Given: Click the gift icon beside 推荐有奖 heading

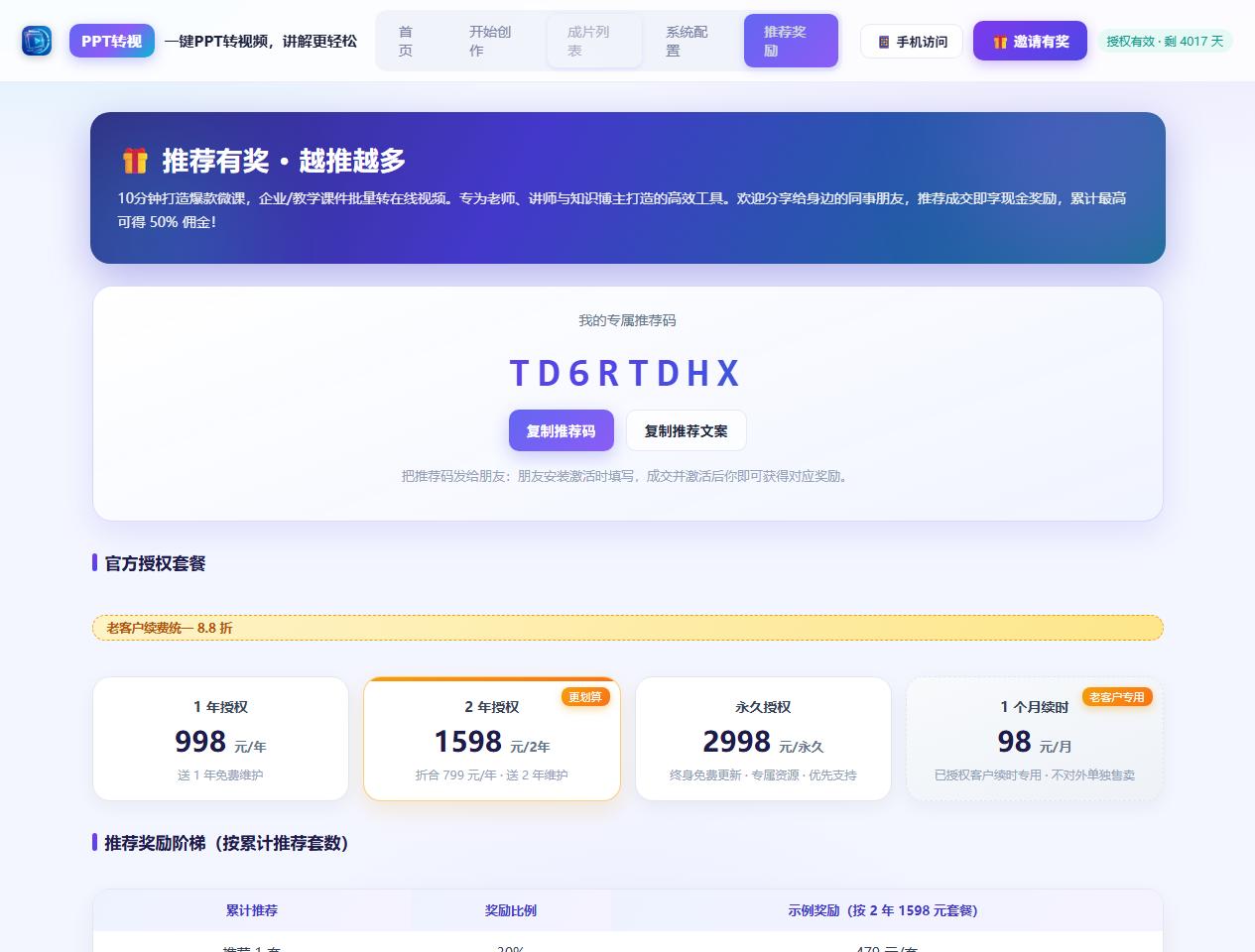Looking at the screenshot, I should (135, 160).
